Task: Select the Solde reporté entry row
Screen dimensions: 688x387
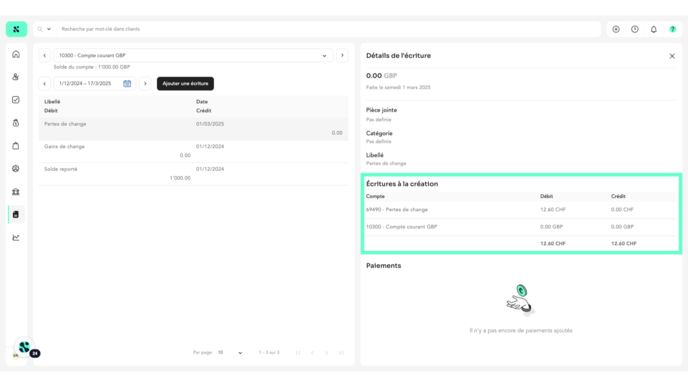Action: [194, 174]
